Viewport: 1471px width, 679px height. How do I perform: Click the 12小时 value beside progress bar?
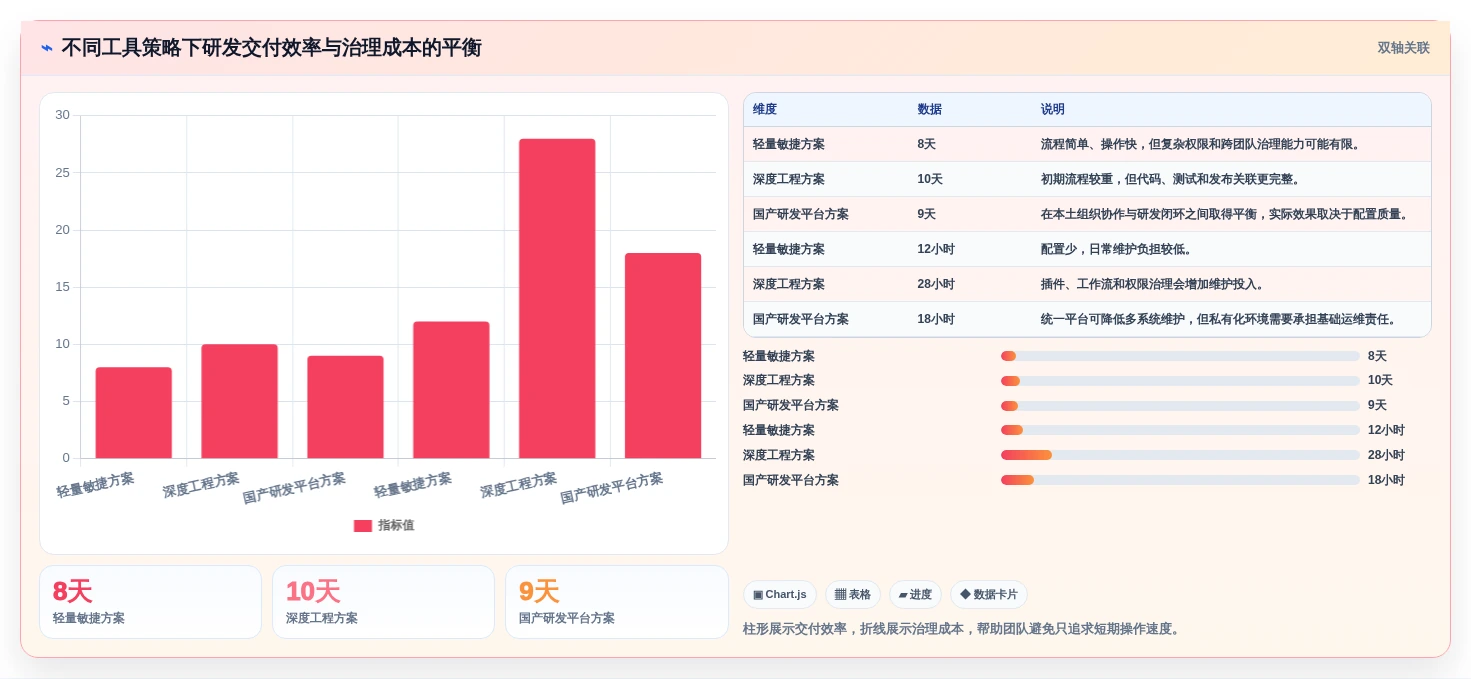tap(1386, 430)
